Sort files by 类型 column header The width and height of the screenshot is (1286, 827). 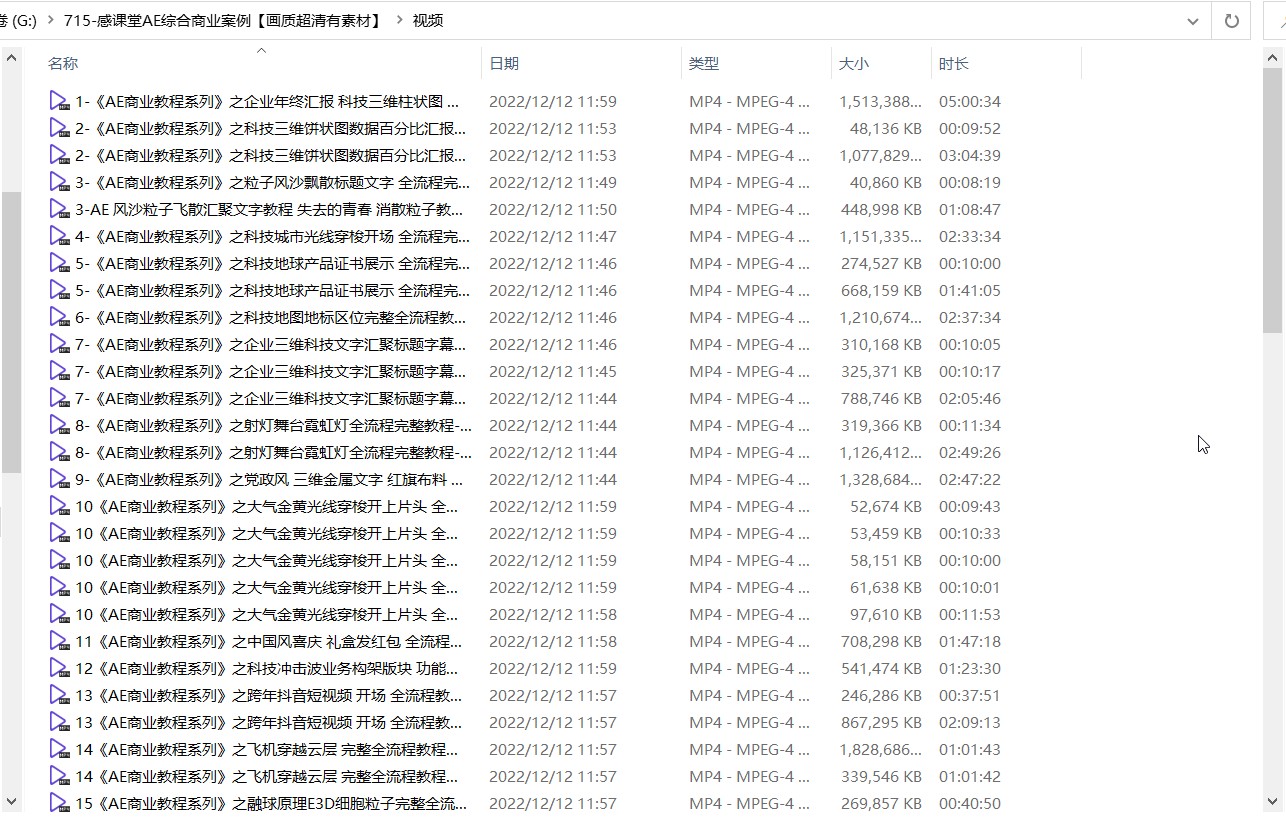(704, 63)
